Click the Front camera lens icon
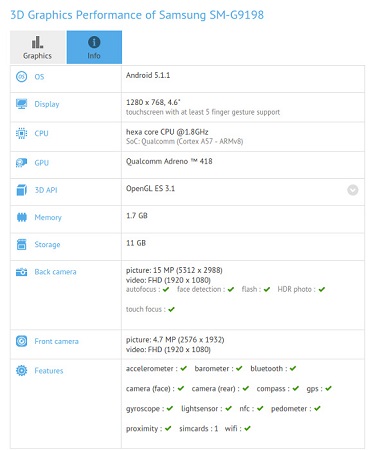The height and width of the screenshot is (450, 369). click(22, 341)
